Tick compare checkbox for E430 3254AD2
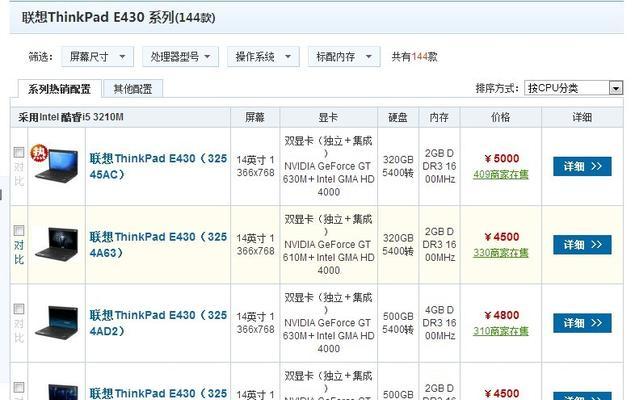 pos(19,309)
